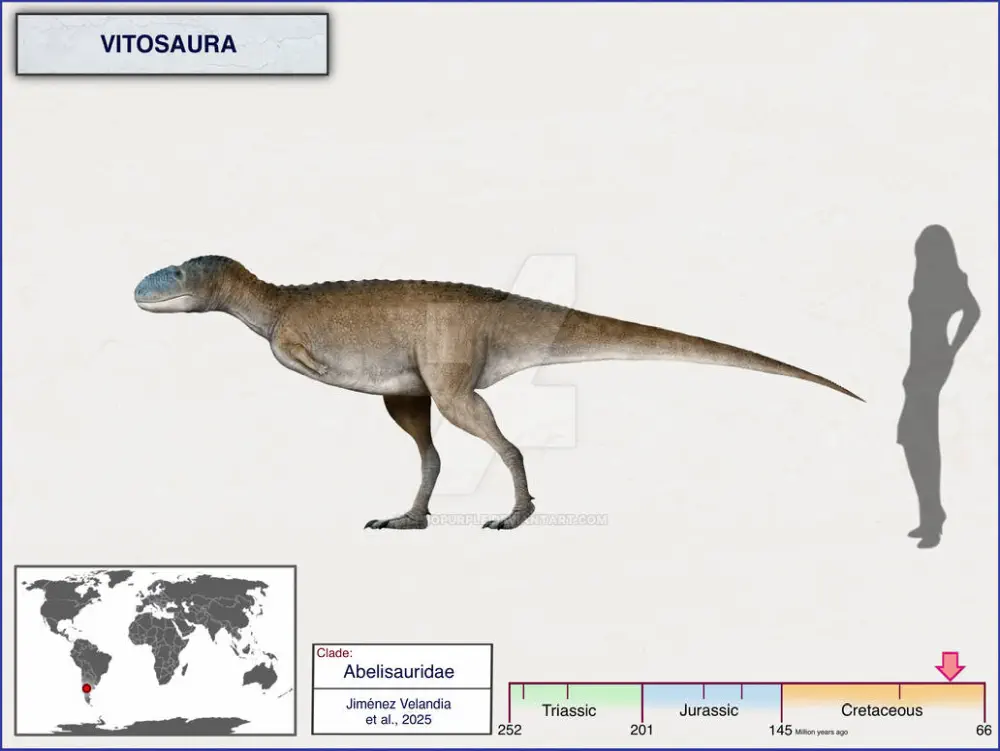The height and width of the screenshot is (751, 1000).
Task: Click the pink arrow marker above the timeline
Action: click(949, 665)
